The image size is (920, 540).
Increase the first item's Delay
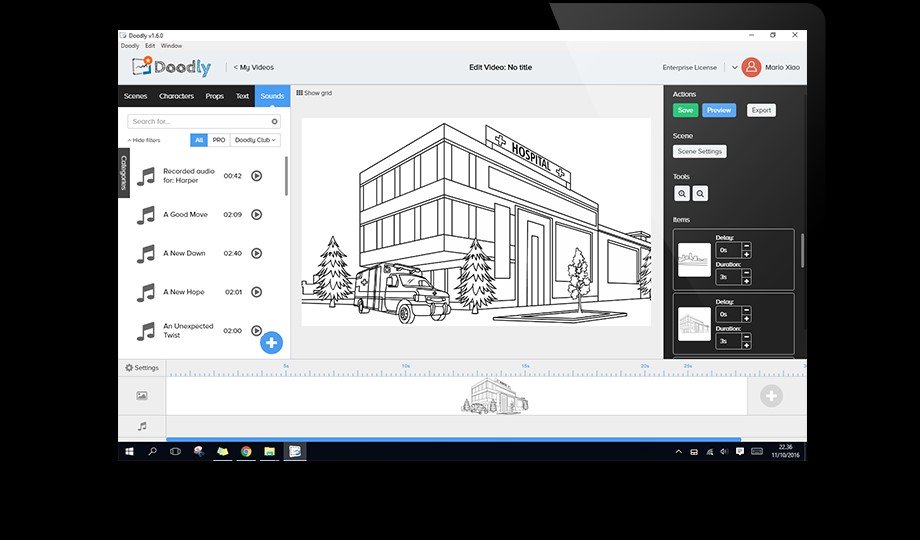coord(746,254)
